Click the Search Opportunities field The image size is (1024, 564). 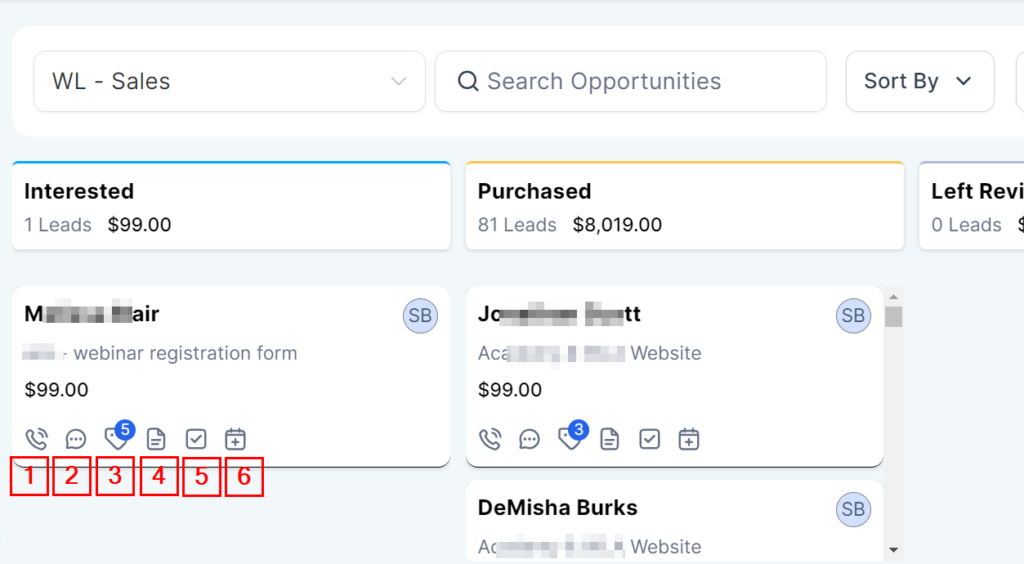(x=640, y=81)
